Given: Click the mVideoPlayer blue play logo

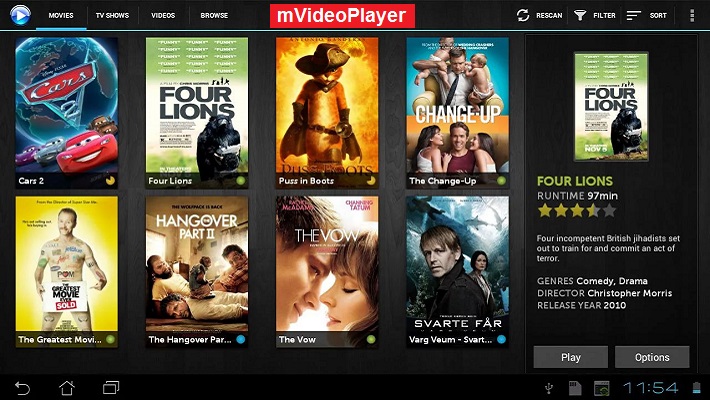Looking at the screenshot, I should pyautogui.click(x=20, y=15).
